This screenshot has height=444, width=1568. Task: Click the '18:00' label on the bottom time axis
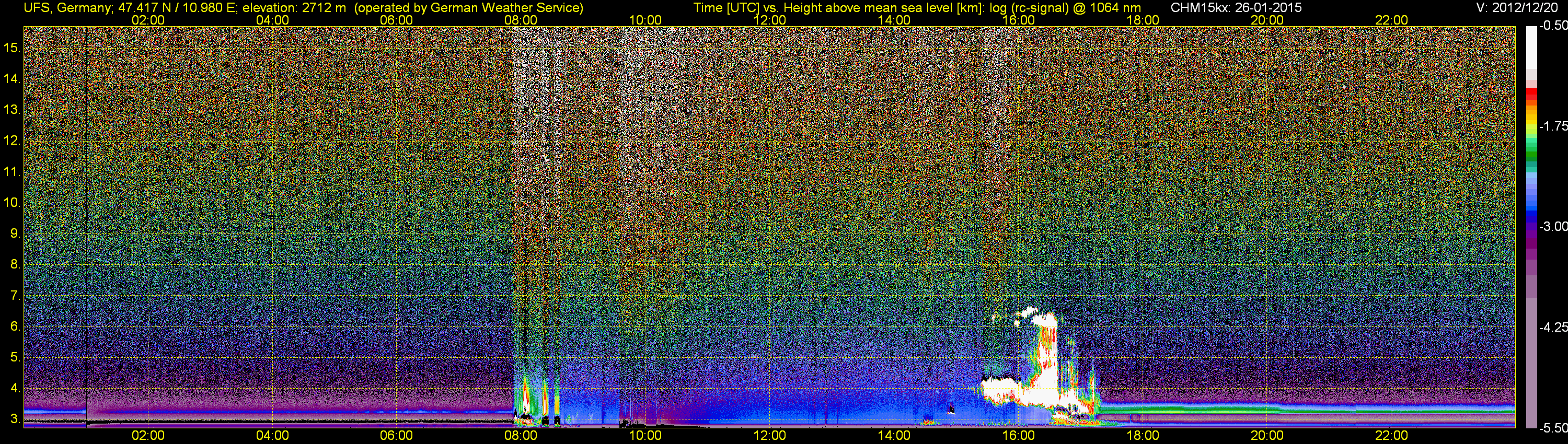pos(1143,436)
